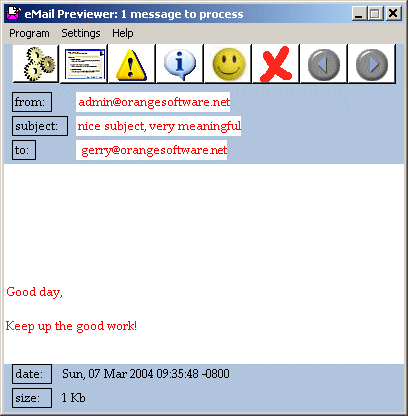Go to previous message with left arrow

(x=324, y=63)
